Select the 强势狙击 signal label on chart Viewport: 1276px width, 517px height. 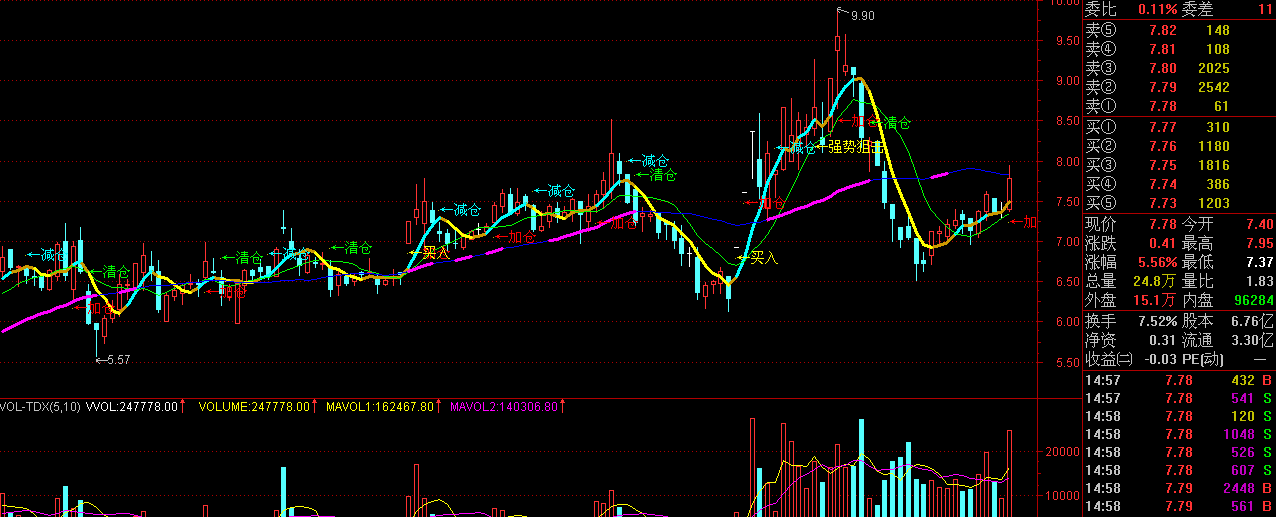pos(855,147)
